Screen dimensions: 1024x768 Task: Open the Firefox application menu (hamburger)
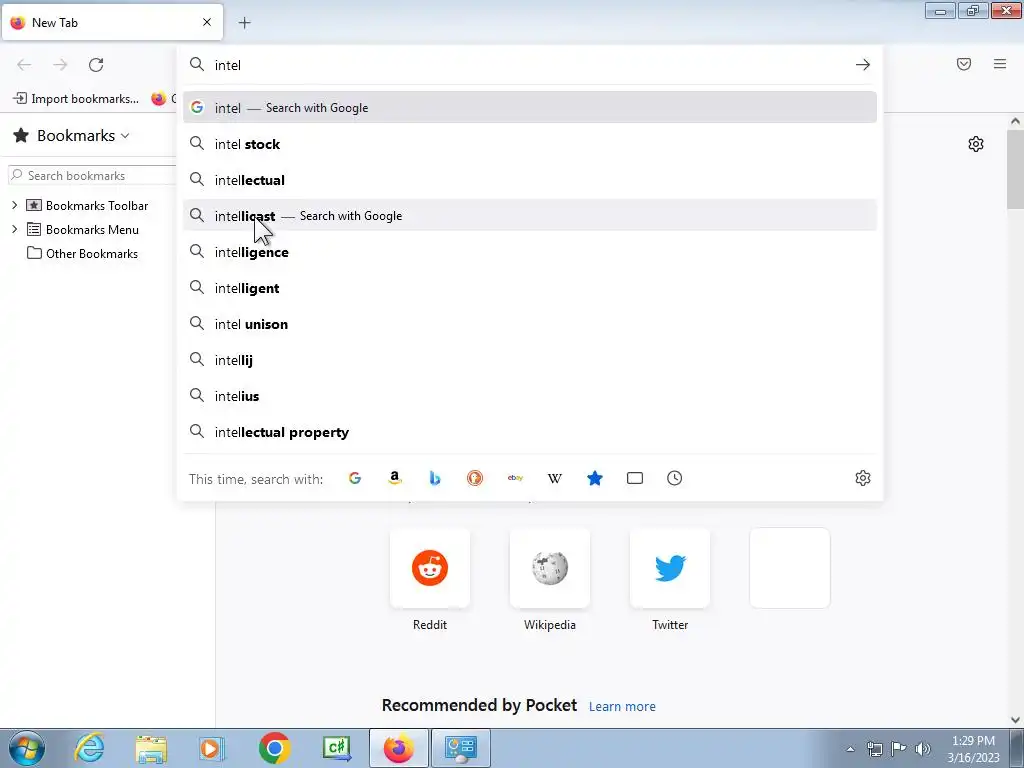click(1000, 64)
